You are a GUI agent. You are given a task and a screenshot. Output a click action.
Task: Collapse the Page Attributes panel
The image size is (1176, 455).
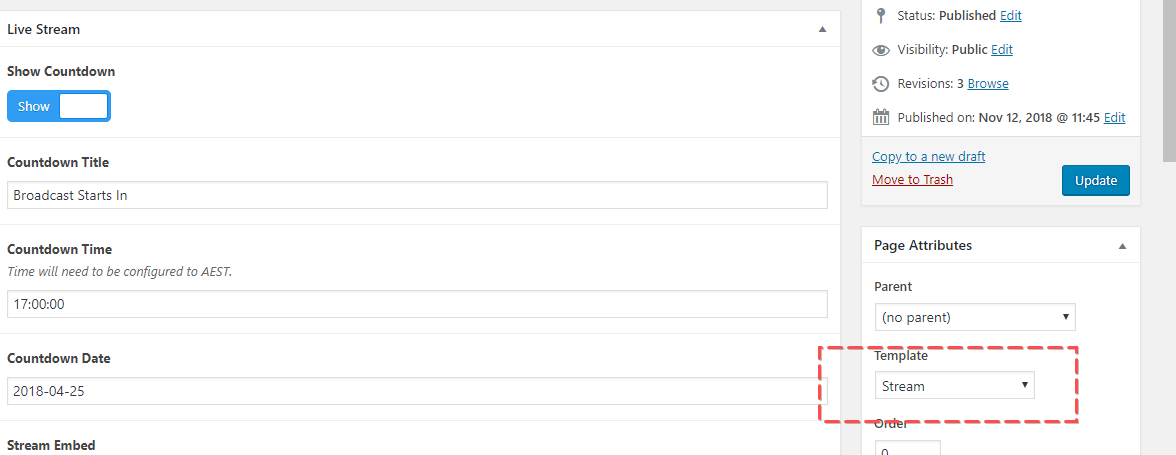click(x=1122, y=245)
